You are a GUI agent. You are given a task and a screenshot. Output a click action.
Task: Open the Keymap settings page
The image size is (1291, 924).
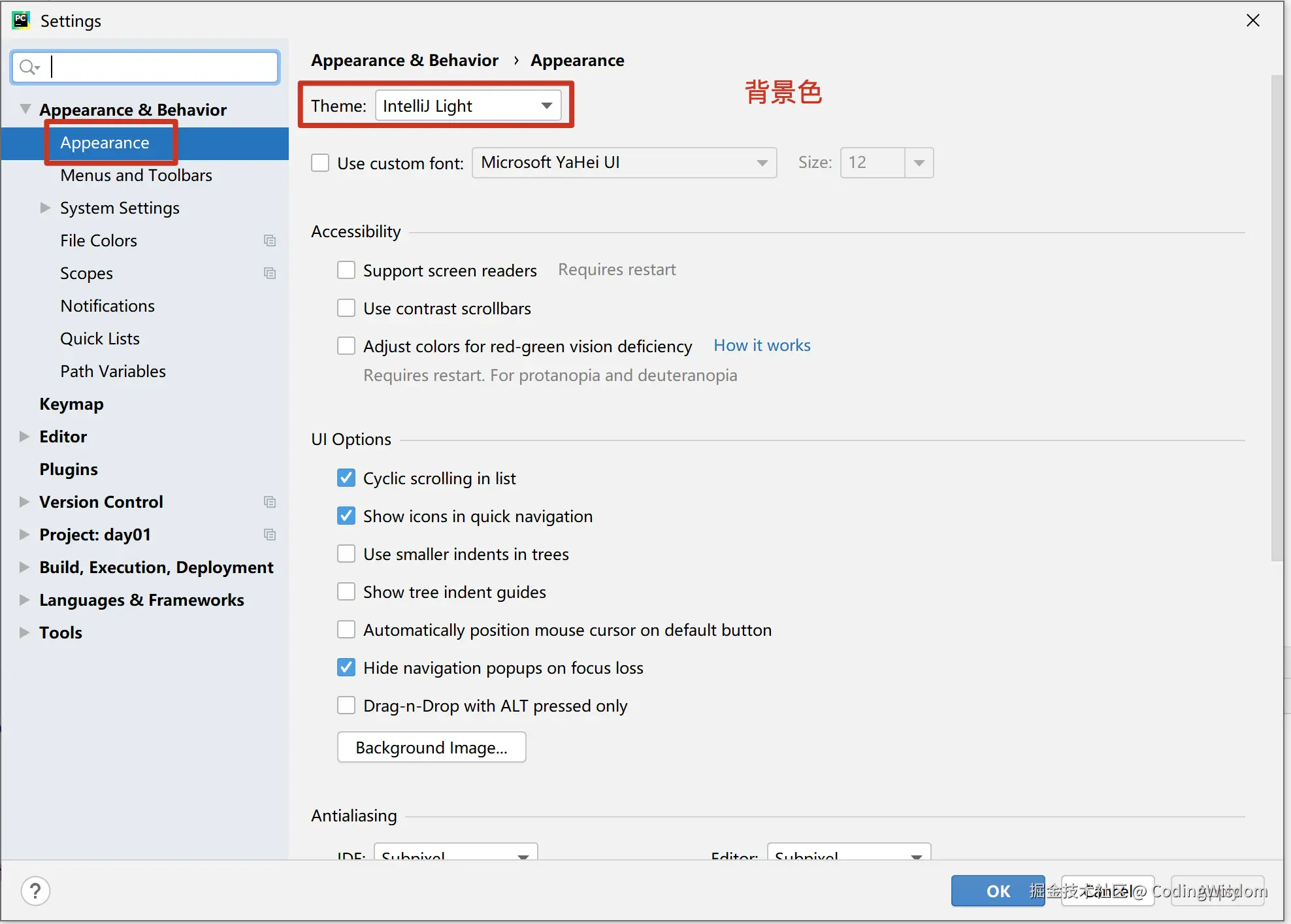coord(71,404)
